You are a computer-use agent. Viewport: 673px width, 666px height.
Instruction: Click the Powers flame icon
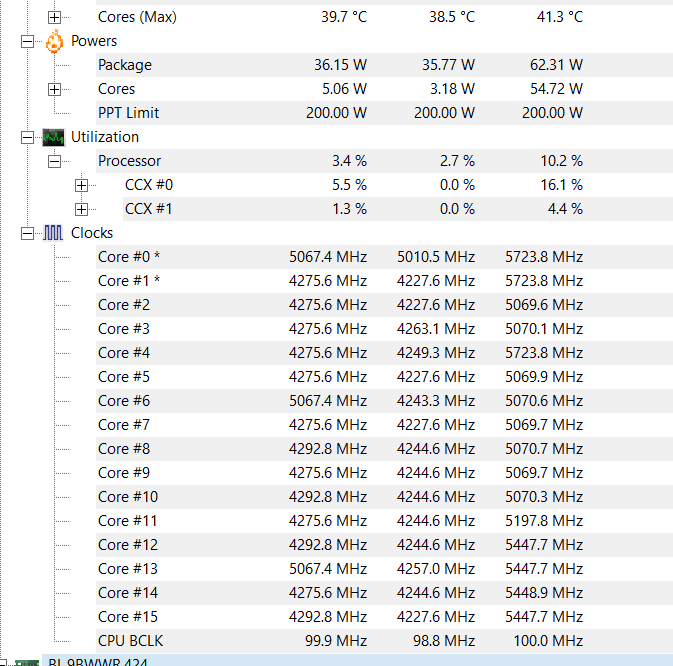pos(54,41)
